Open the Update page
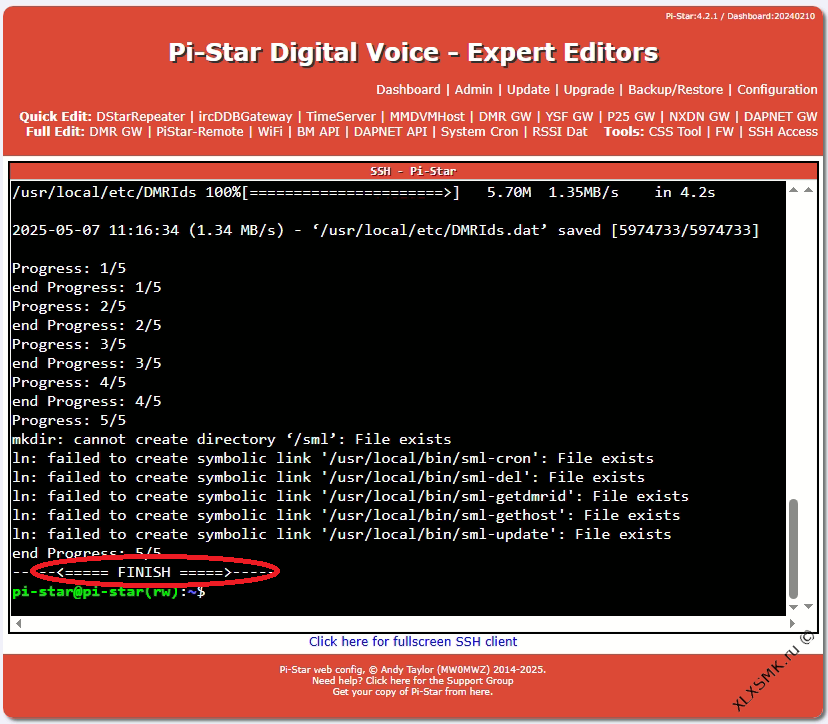This screenshot has width=828, height=724. tap(528, 90)
